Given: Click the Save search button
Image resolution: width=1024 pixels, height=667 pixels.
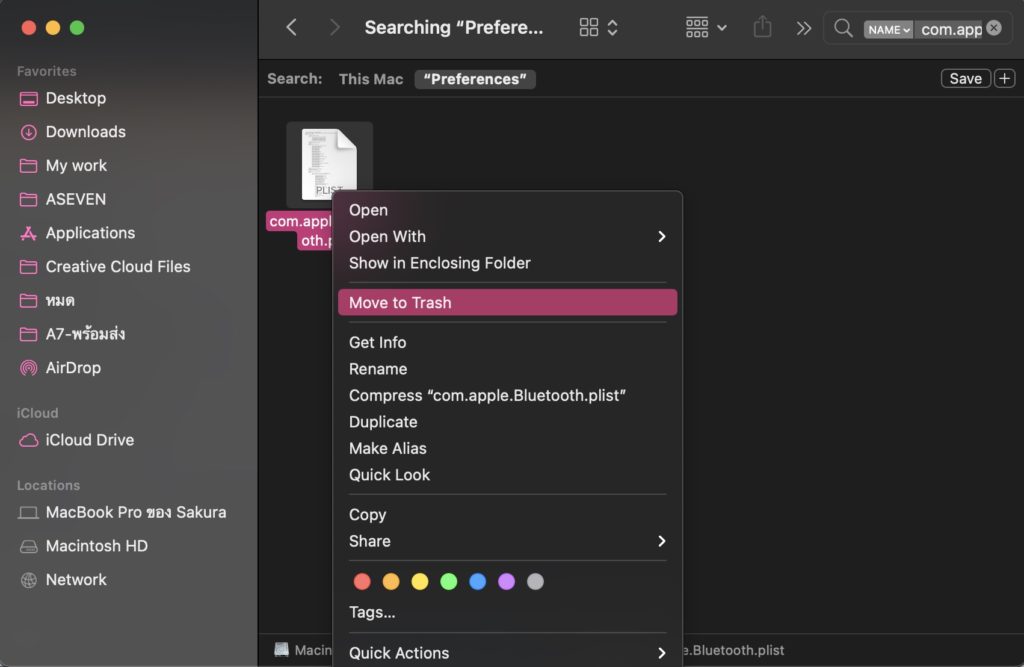Looking at the screenshot, I should pyautogui.click(x=965, y=79).
